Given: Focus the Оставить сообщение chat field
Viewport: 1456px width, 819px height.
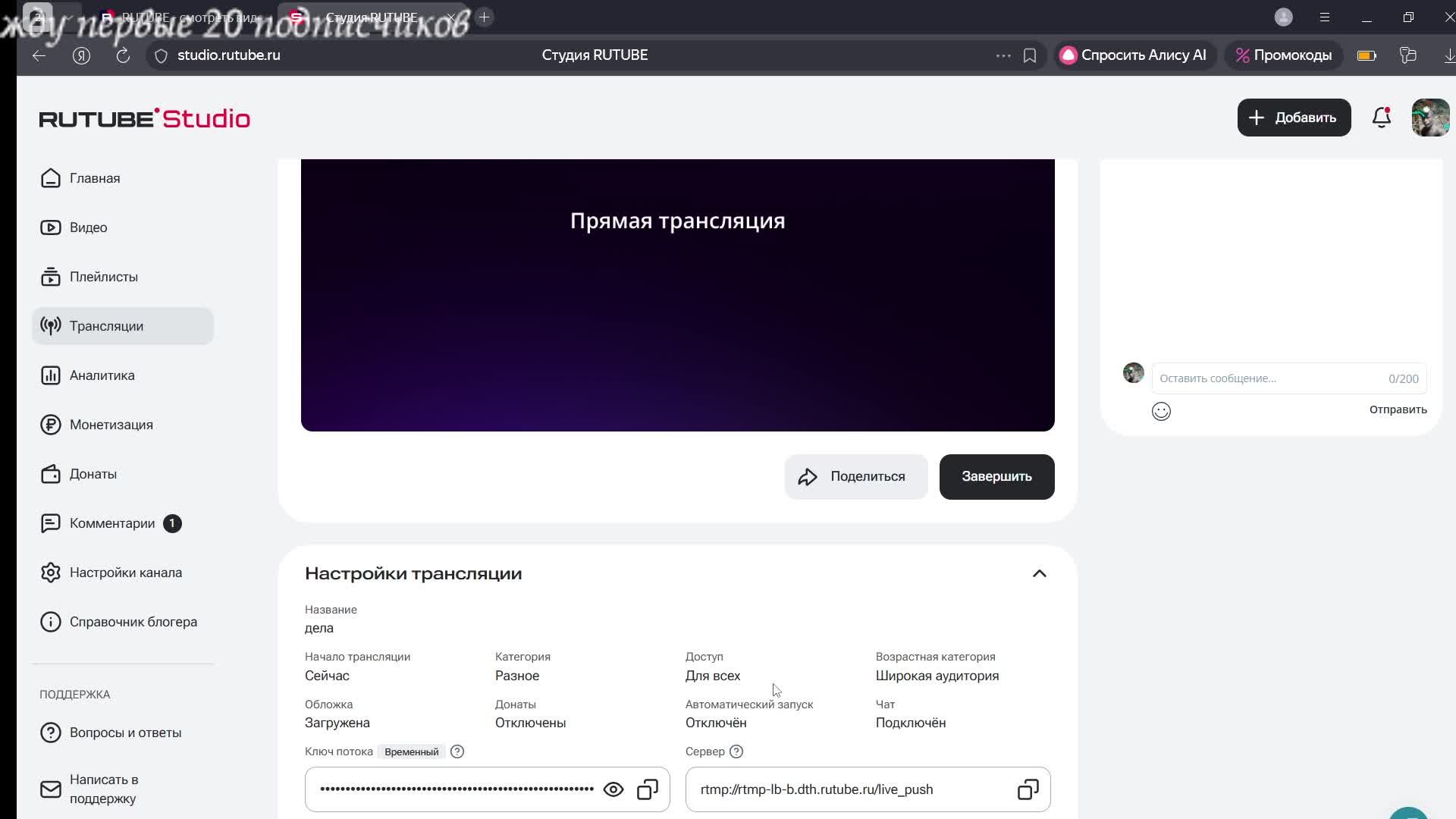Looking at the screenshot, I should pos(1270,378).
